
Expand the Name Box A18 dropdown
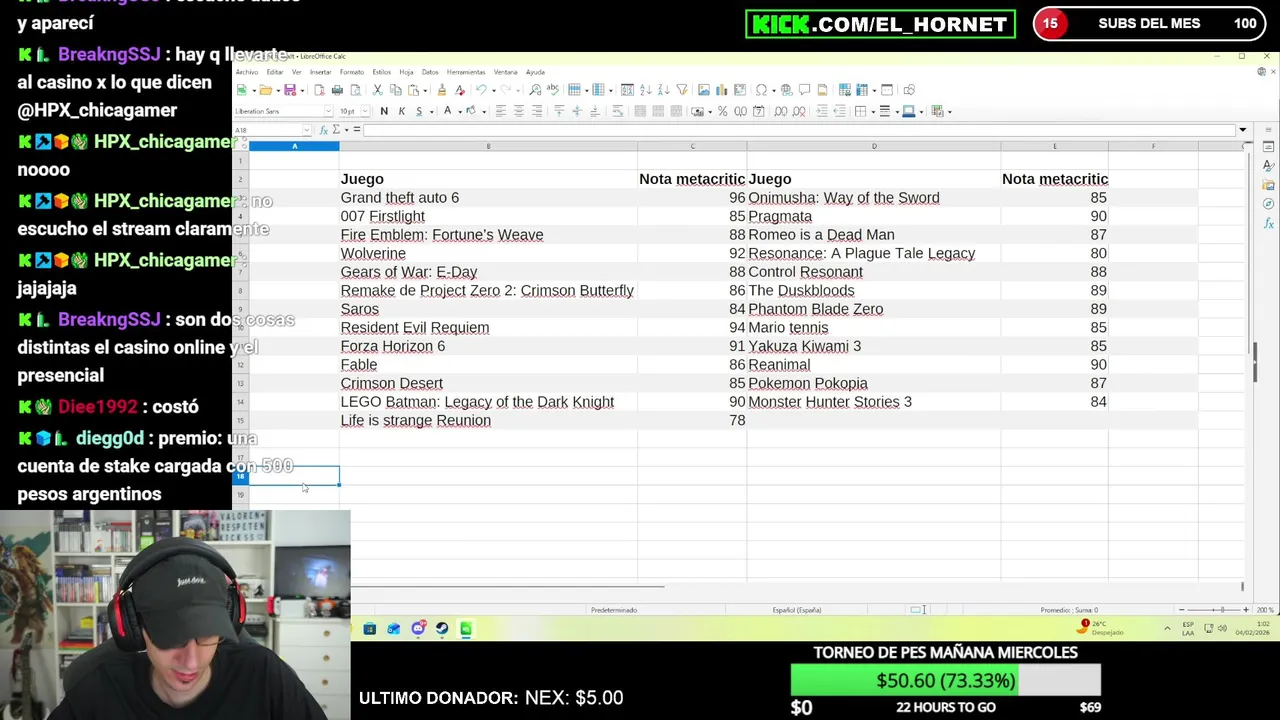[307, 130]
